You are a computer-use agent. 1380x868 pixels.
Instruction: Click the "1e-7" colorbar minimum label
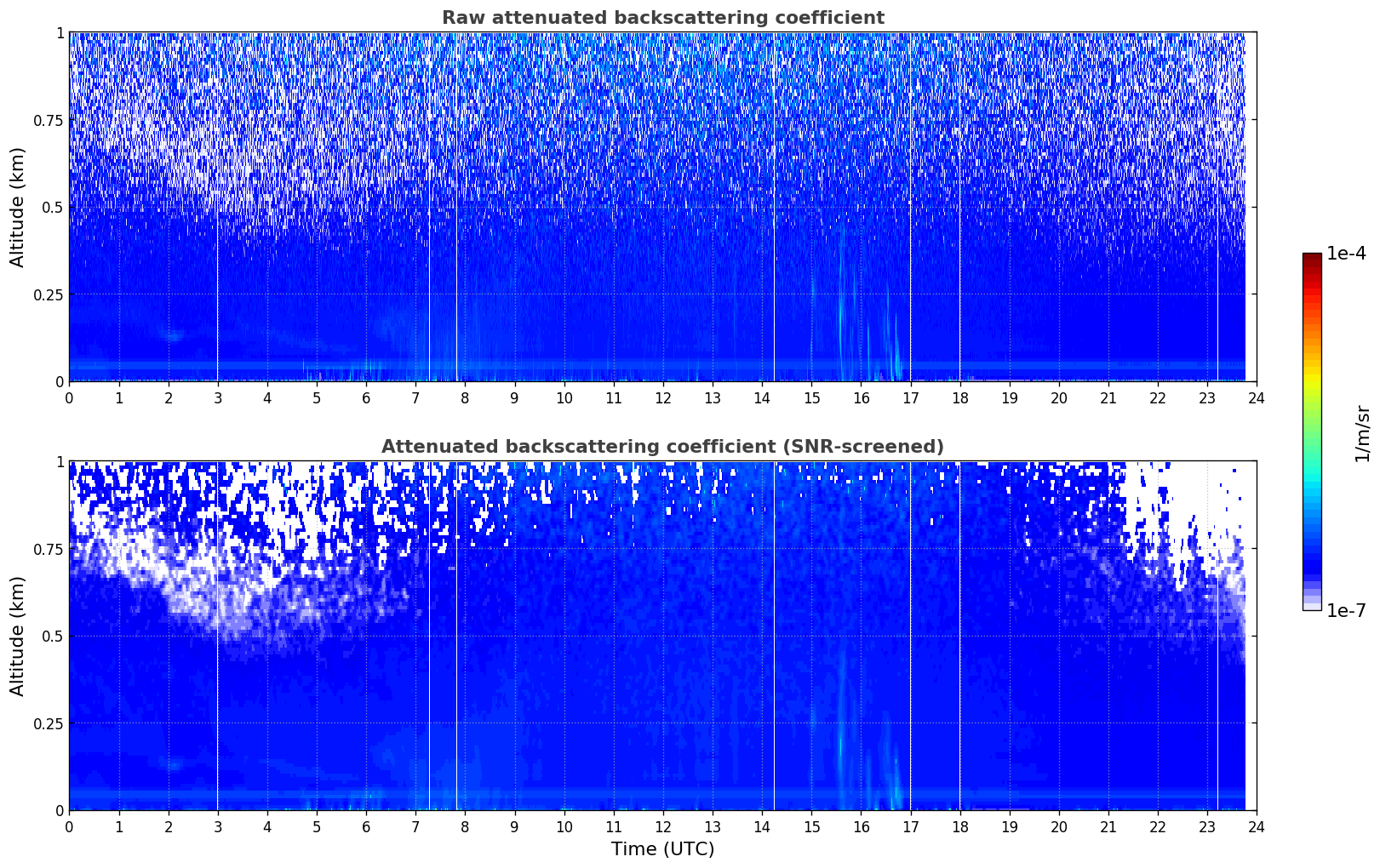click(x=1346, y=610)
